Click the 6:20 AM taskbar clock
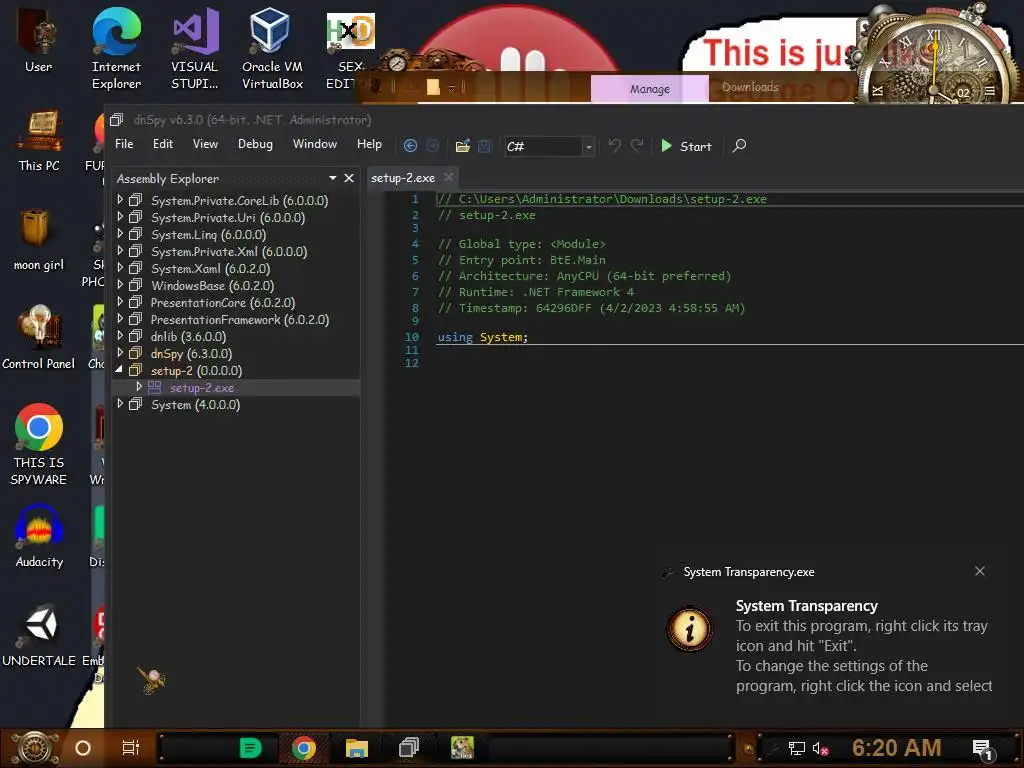The width and height of the screenshot is (1024, 768). coord(897,748)
